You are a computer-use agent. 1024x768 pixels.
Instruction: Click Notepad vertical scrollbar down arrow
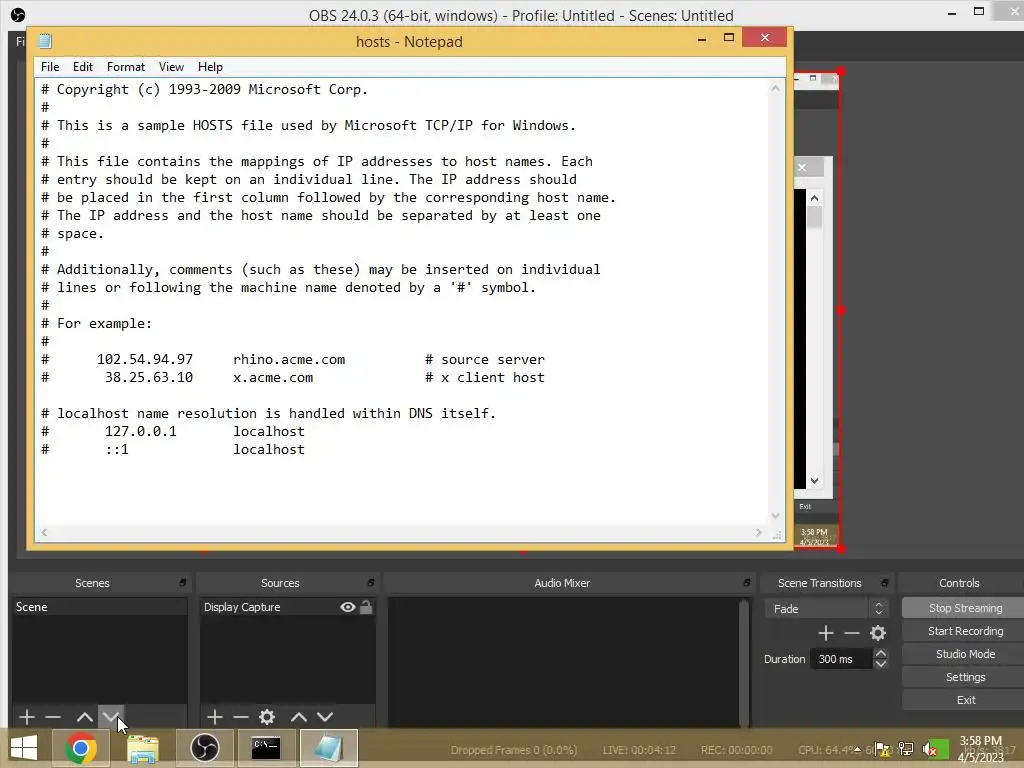775,516
